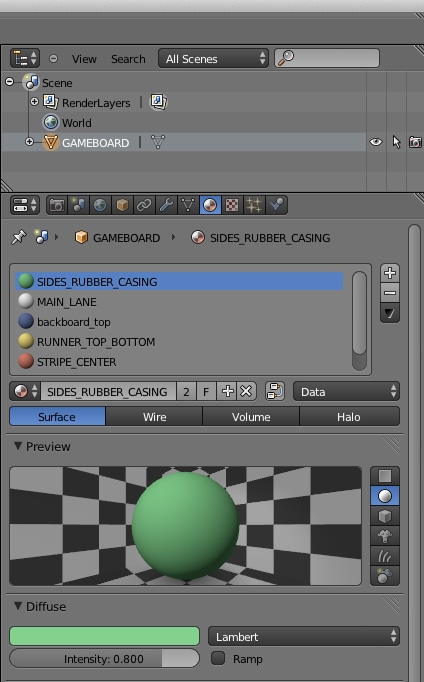Set preview shape to cube

point(385,516)
